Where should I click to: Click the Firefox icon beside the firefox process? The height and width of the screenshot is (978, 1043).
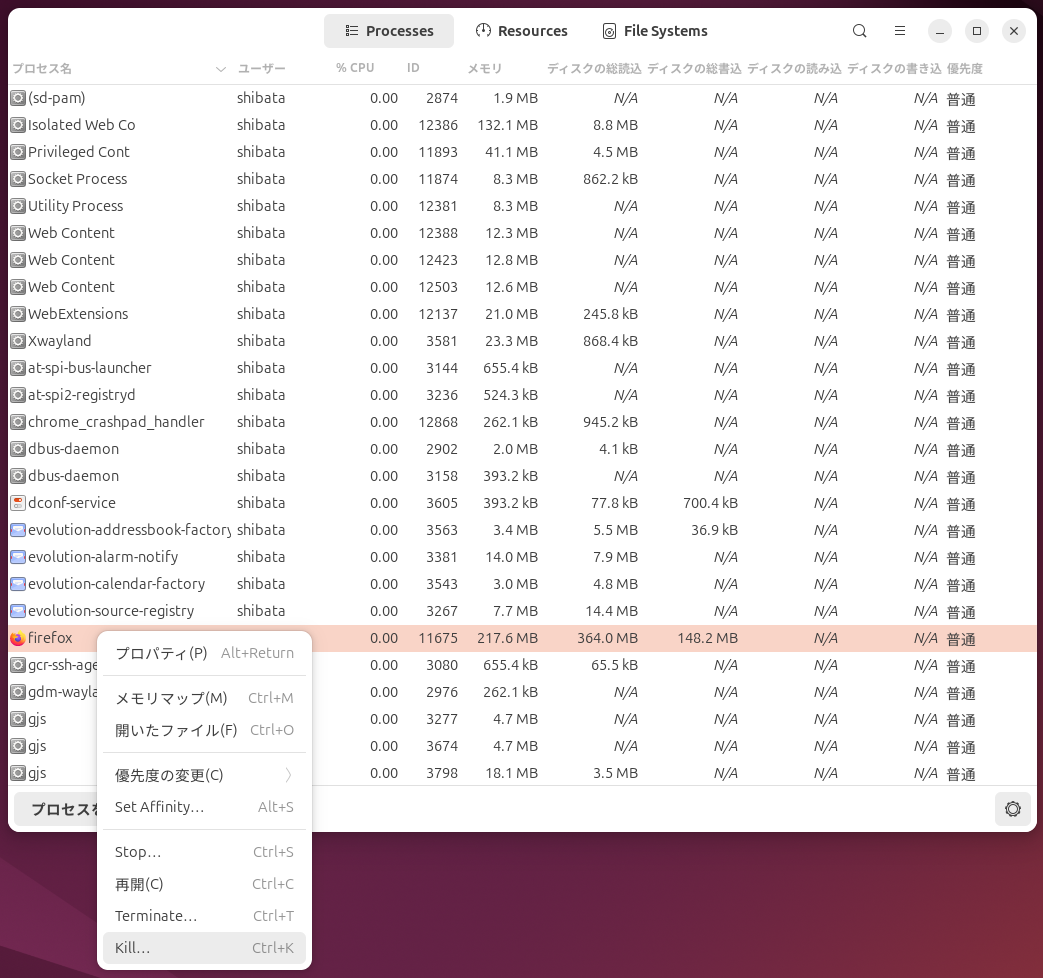click(17, 637)
